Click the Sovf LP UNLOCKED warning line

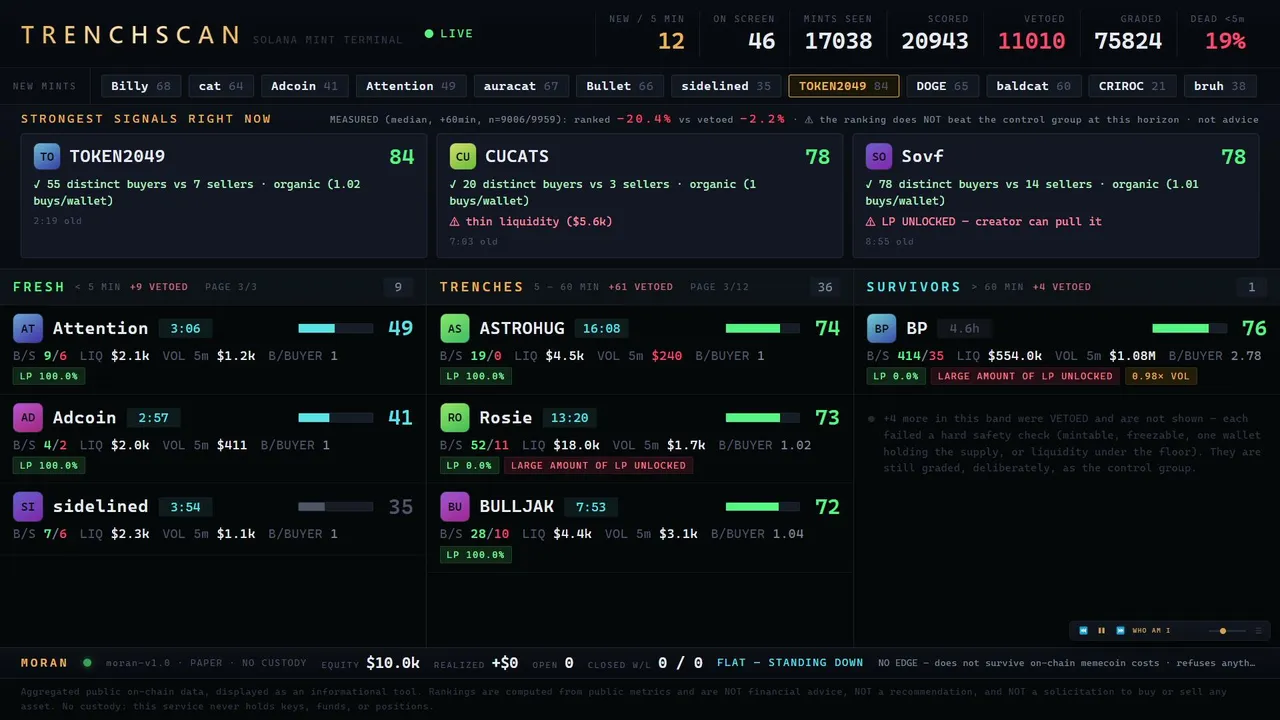[983, 221]
